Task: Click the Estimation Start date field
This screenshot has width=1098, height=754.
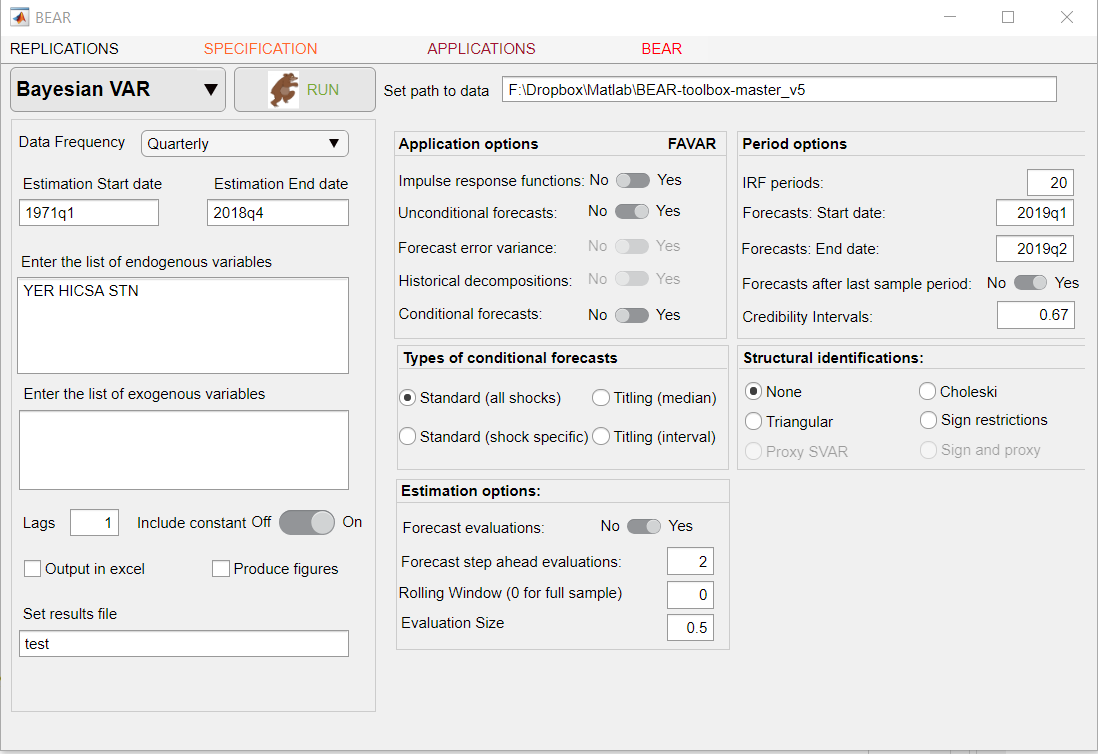Action: click(89, 213)
